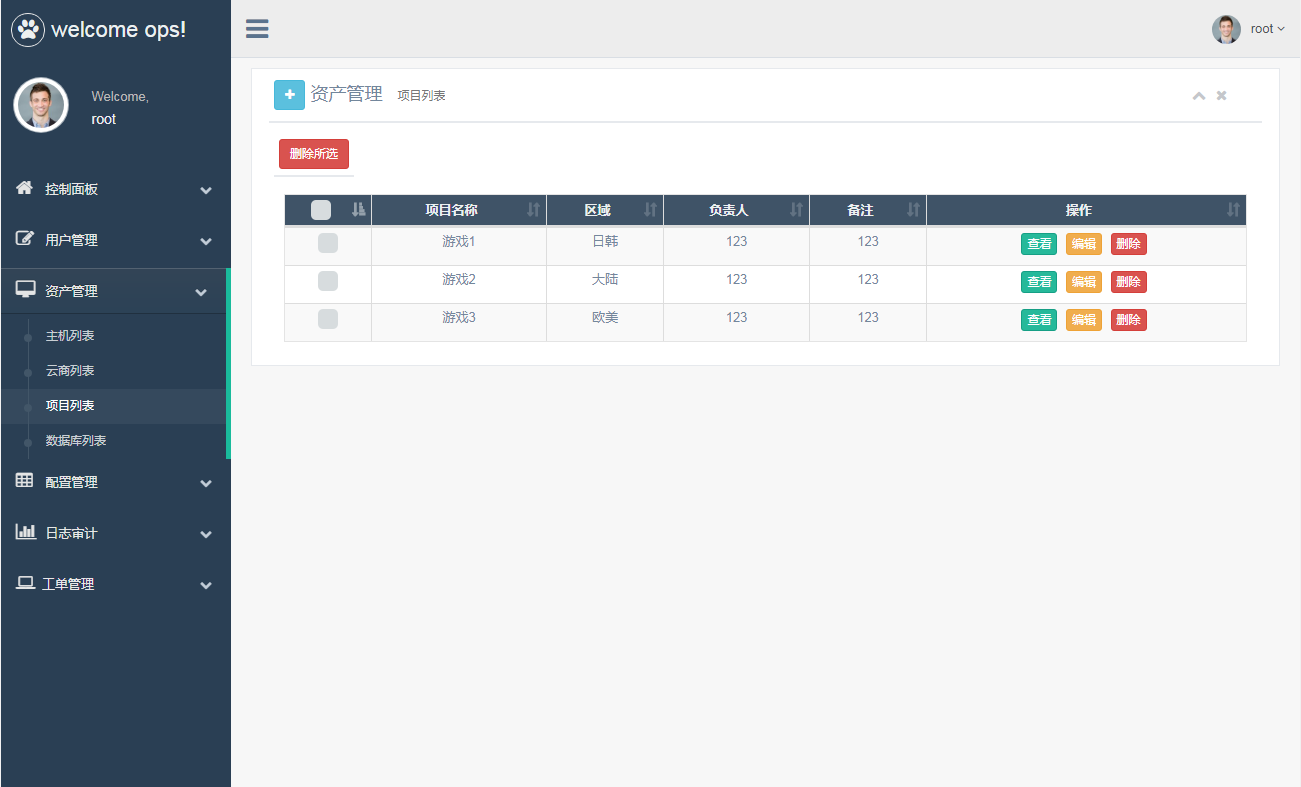This screenshot has width=1301, height=787.
Task: Expand the 配置管理 menu chevron
Action: (x=206, y=484)
